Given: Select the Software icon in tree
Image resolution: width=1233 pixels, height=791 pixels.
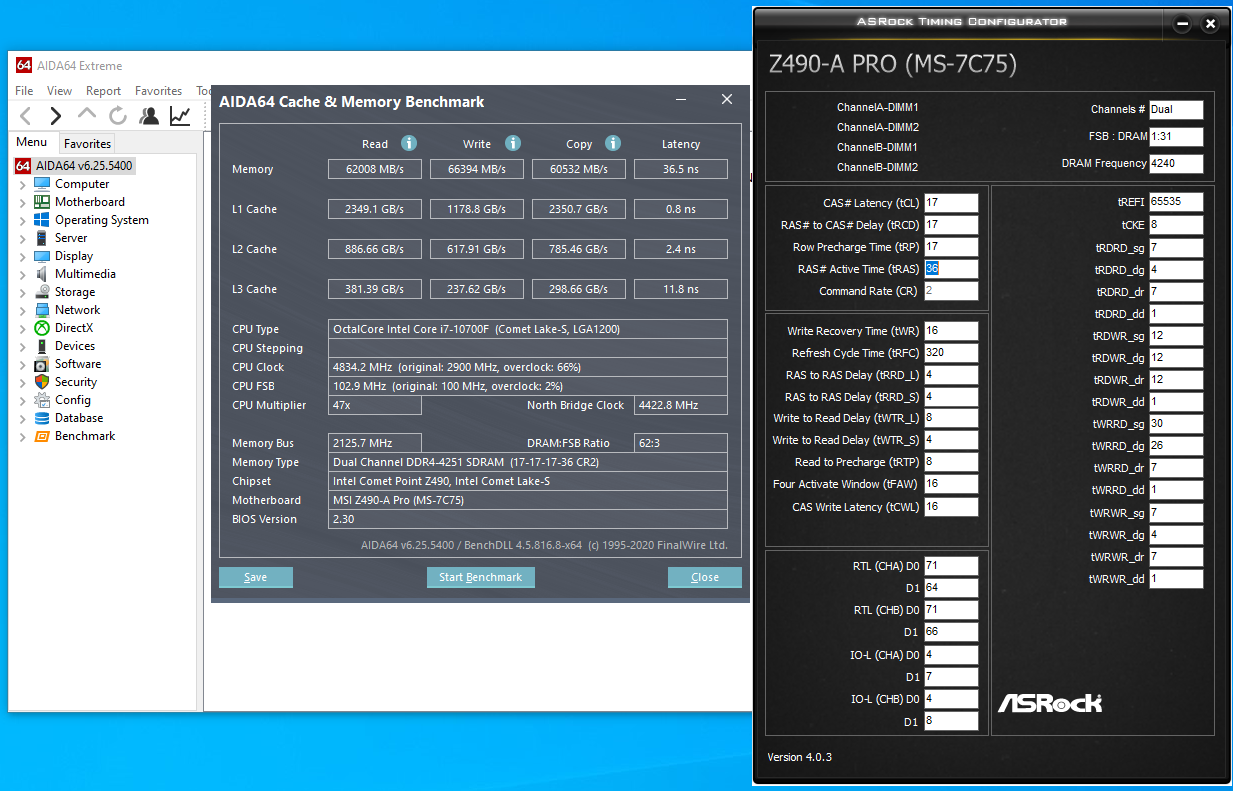Looking at the screenshot, I should click(42, 364).
